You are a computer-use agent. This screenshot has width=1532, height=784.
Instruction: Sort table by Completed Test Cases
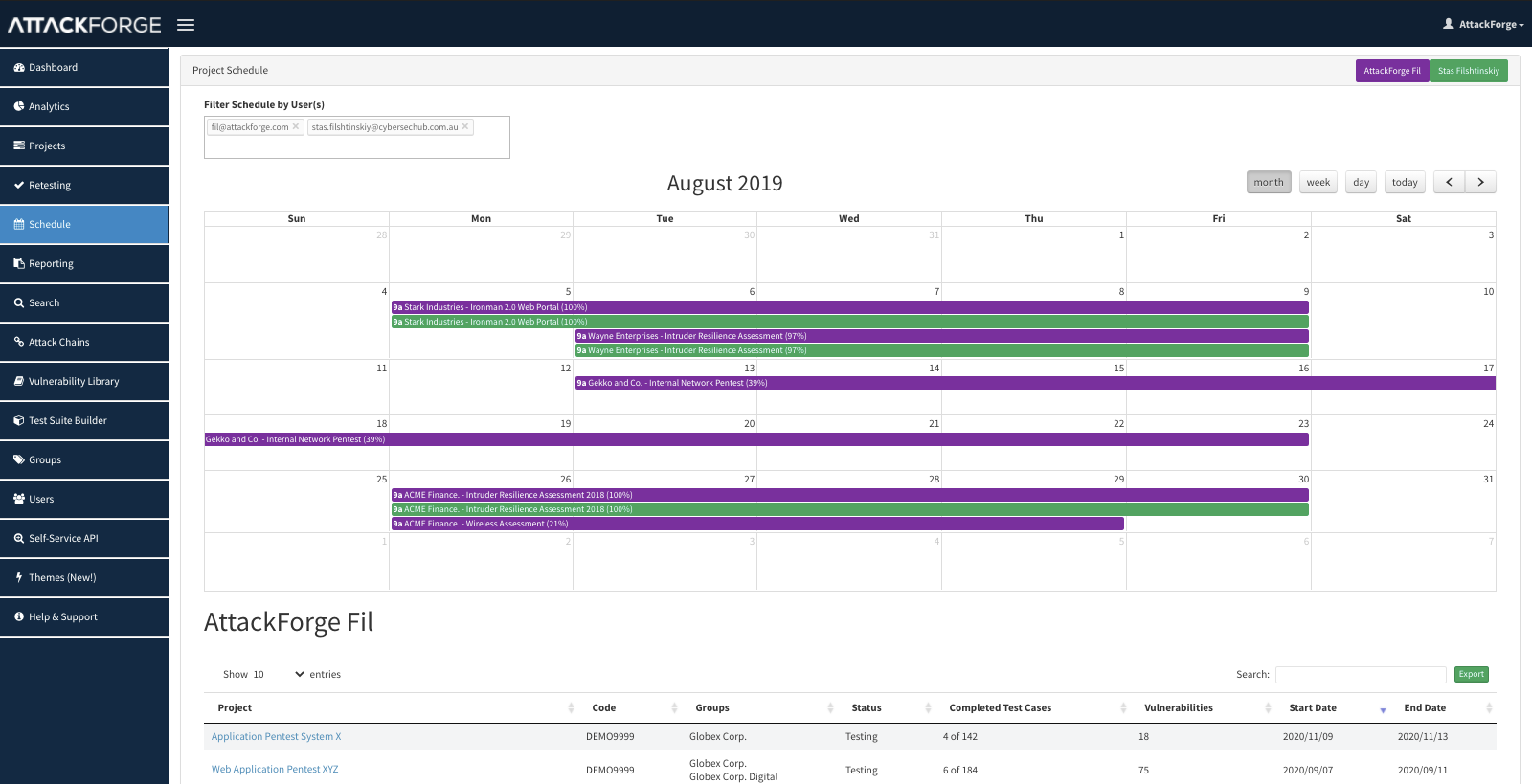click(x=1035, y=707)
